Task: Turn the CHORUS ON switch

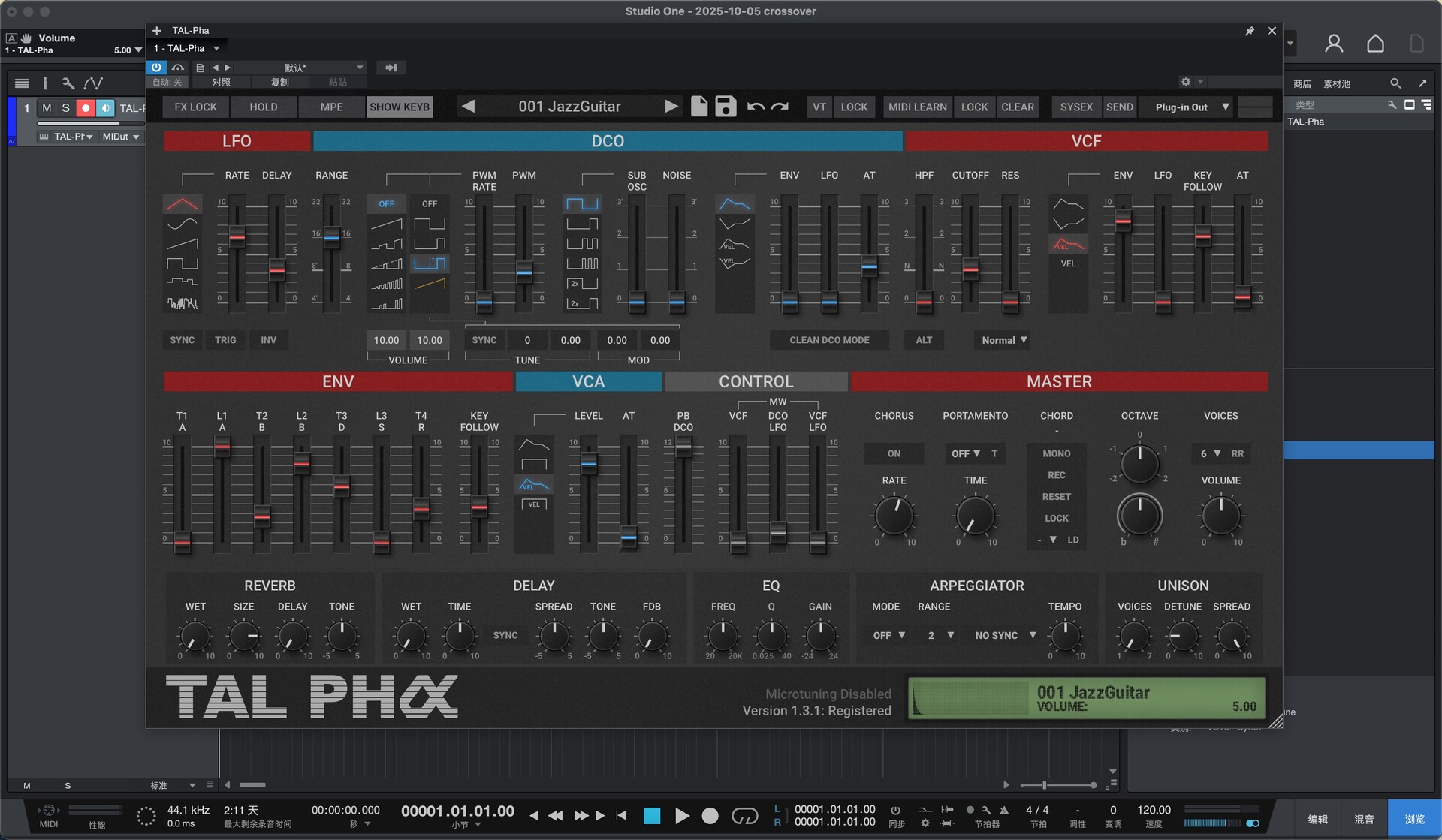Action: tap(894, 453)
